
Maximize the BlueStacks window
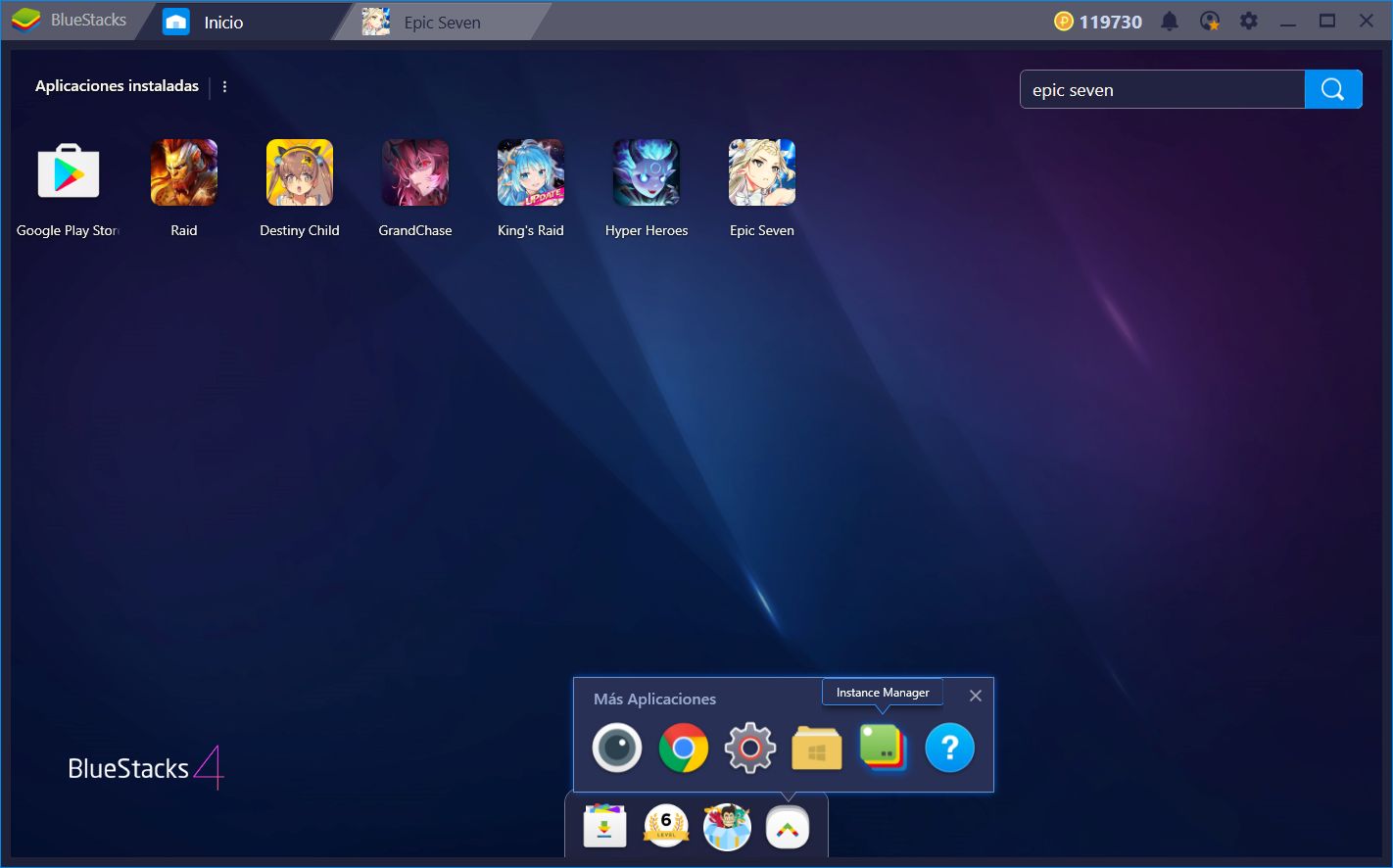[x=1327, y=21]
